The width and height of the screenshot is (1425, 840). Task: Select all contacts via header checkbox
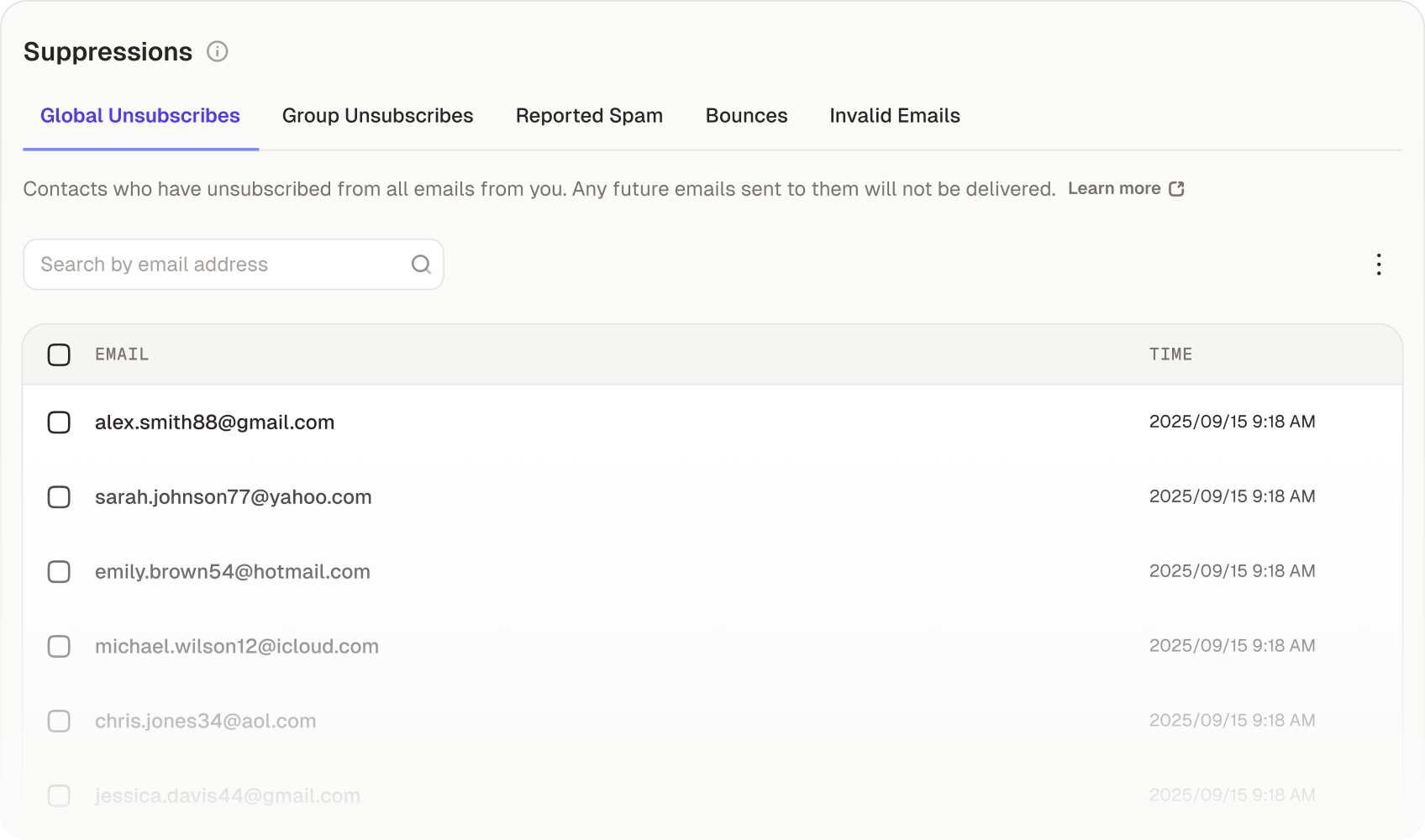click(x=59, y=354)
